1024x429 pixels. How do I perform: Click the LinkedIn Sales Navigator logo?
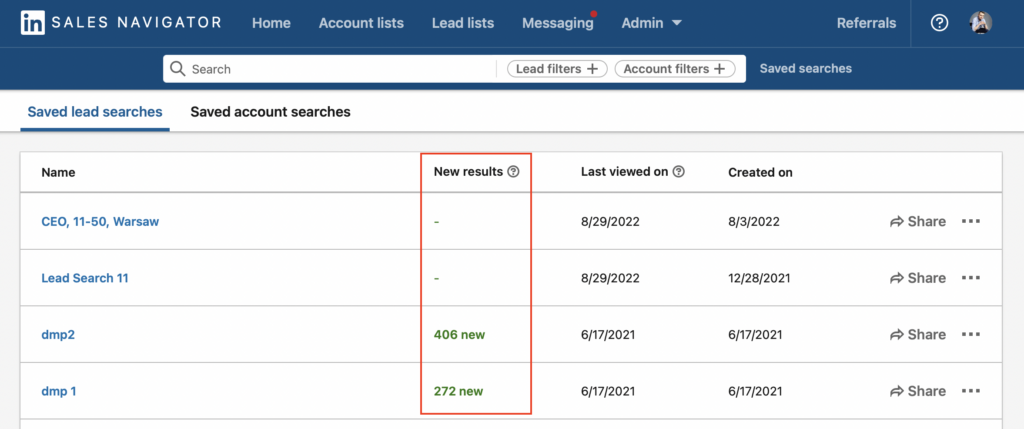point(121,23)
